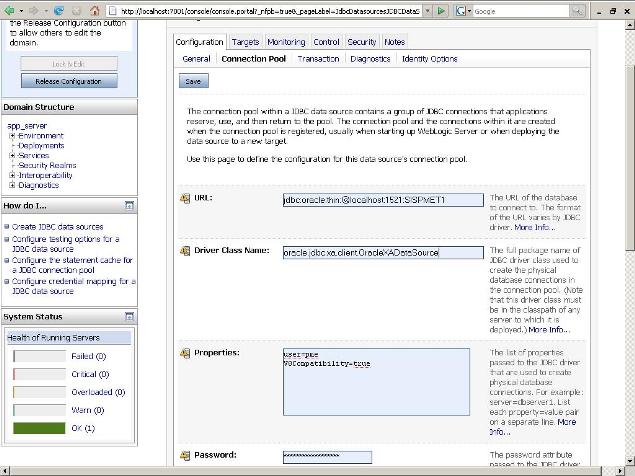This screenshot has width=635, height=476.
Task: Click the icon beside Driver Class Name label
Action: [x=184, y=249]
